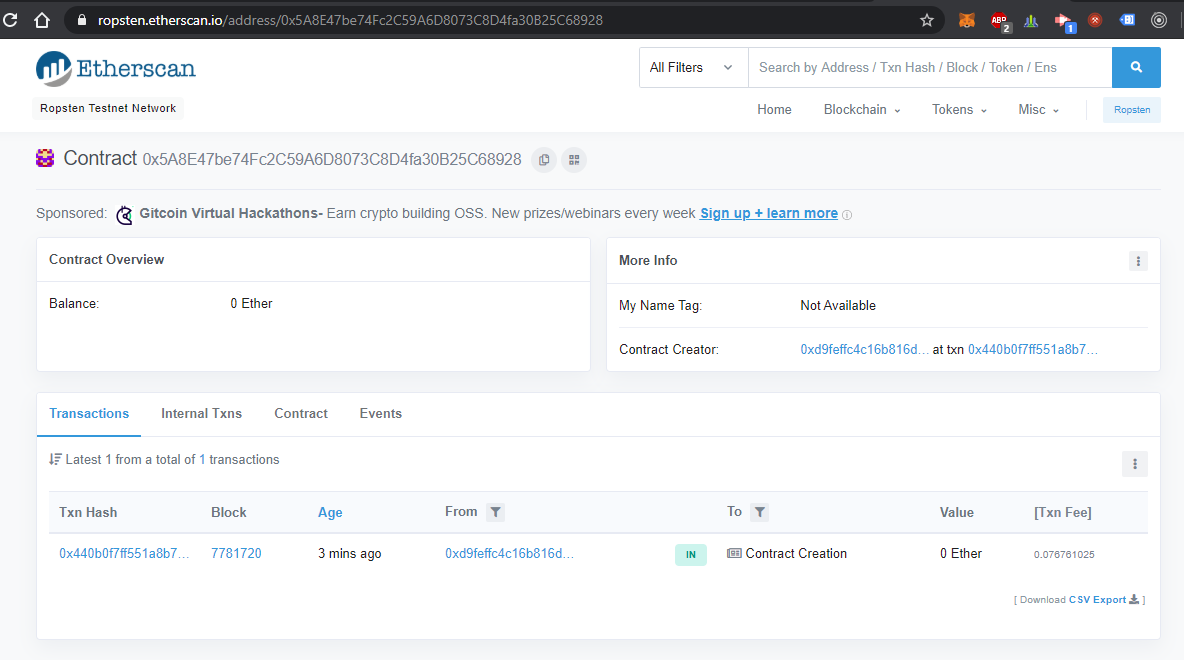Switch to the Contract tab
The width and height of the screenshot is (1184, 660).
(x=301, y=414)
